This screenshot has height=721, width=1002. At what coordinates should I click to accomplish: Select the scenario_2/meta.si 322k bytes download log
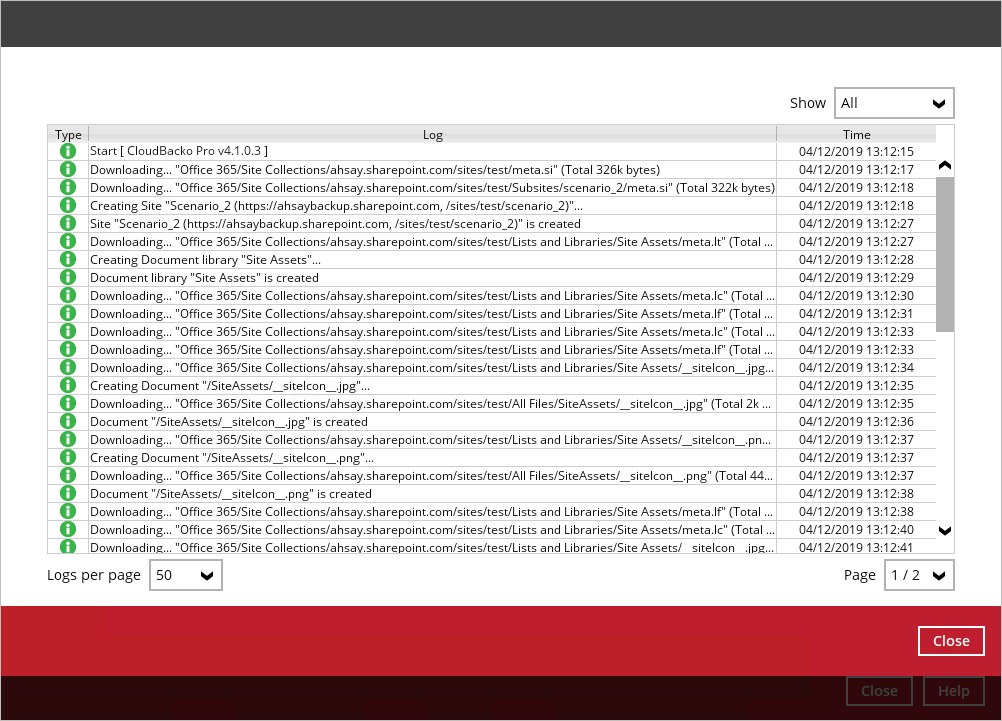tap(433, 187)
